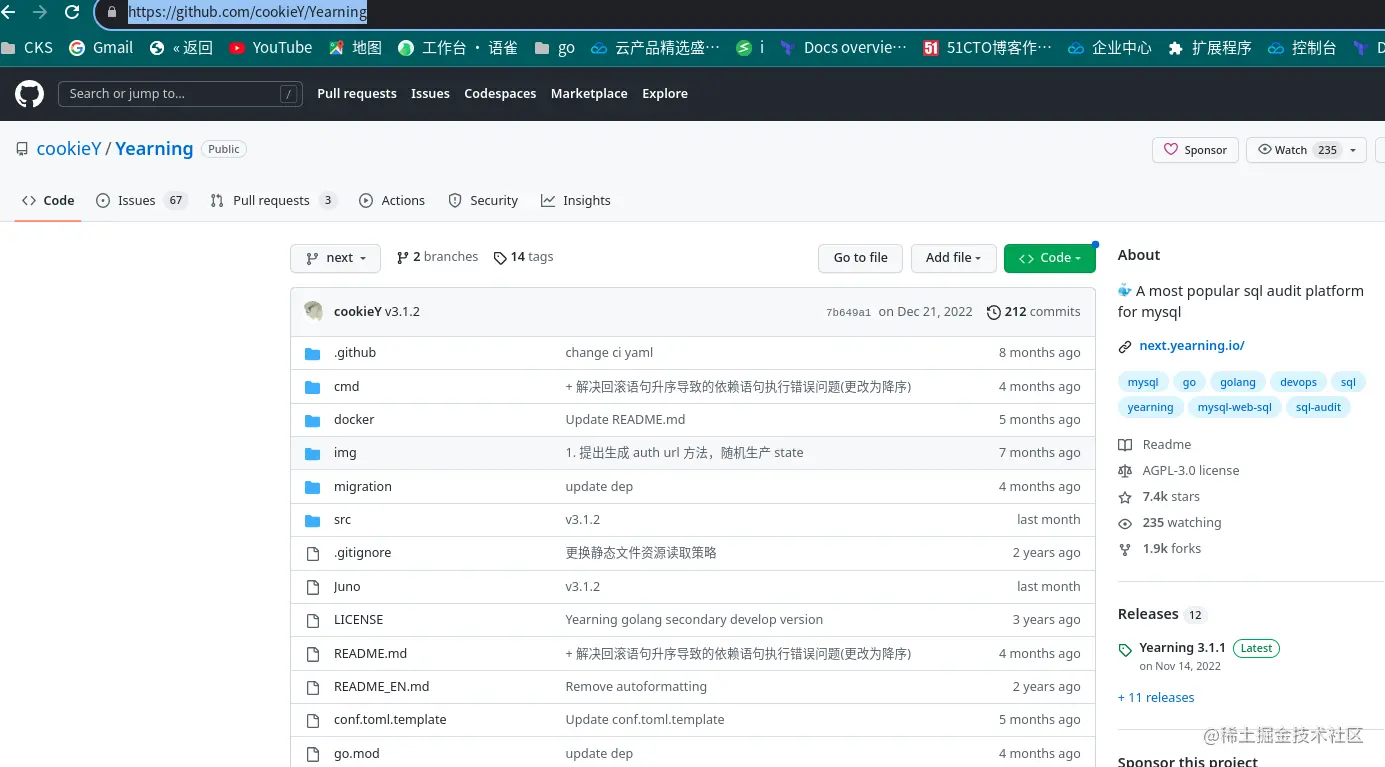Click the browser address bar URL

point(247,13)
